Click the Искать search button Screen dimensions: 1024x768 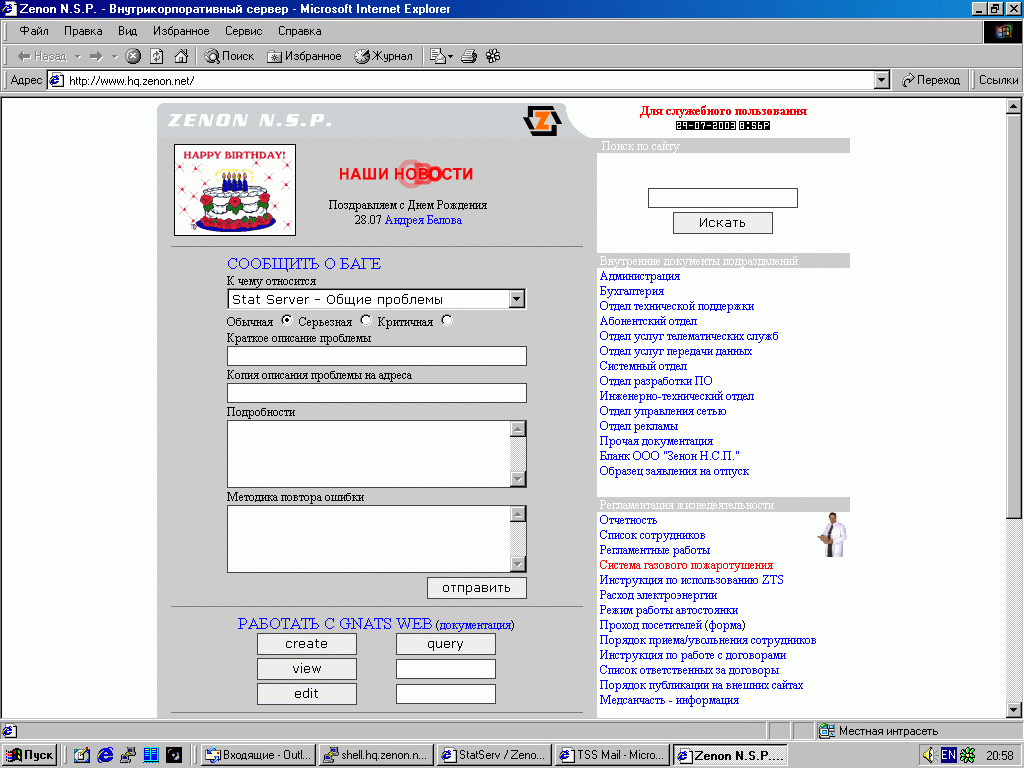click(722, 223)
